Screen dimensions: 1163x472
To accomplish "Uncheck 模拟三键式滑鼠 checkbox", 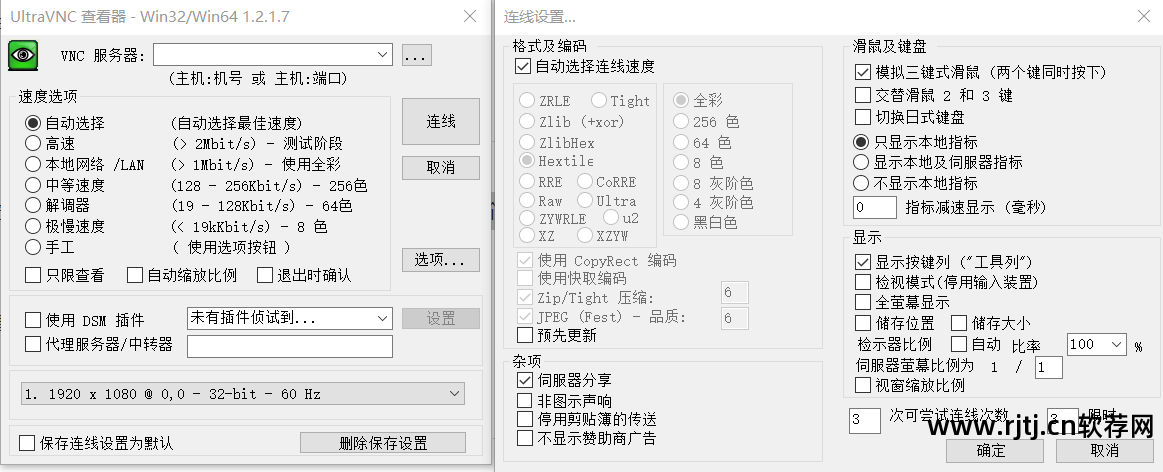I will click(x=863, y=72).
